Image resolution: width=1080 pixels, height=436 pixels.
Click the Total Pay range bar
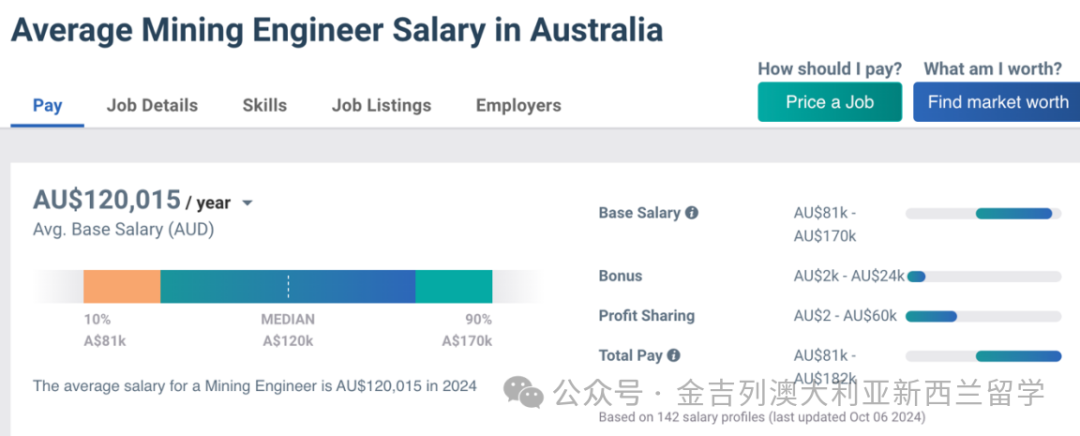[x=984, y=356]
